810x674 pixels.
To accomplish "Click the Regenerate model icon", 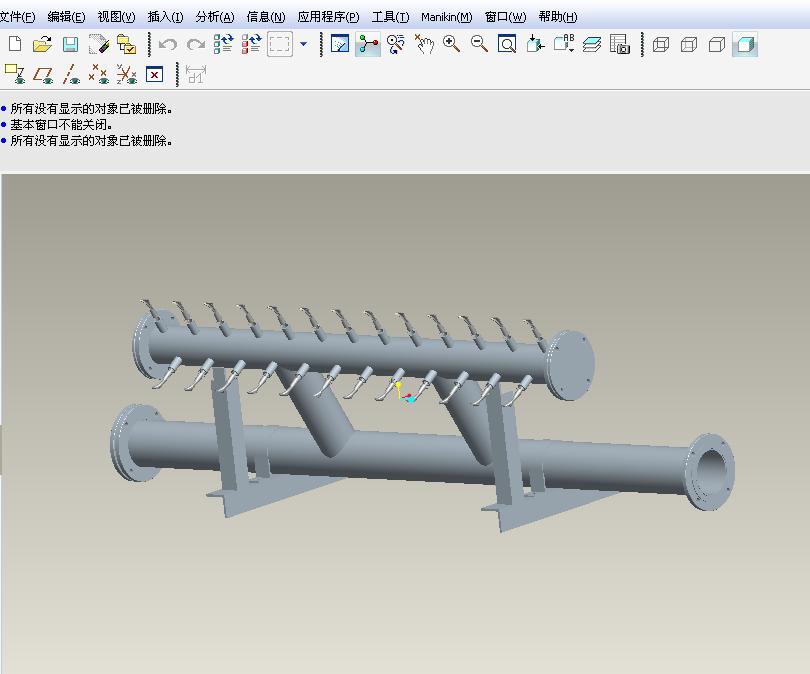I will click(x=223, y=44).
